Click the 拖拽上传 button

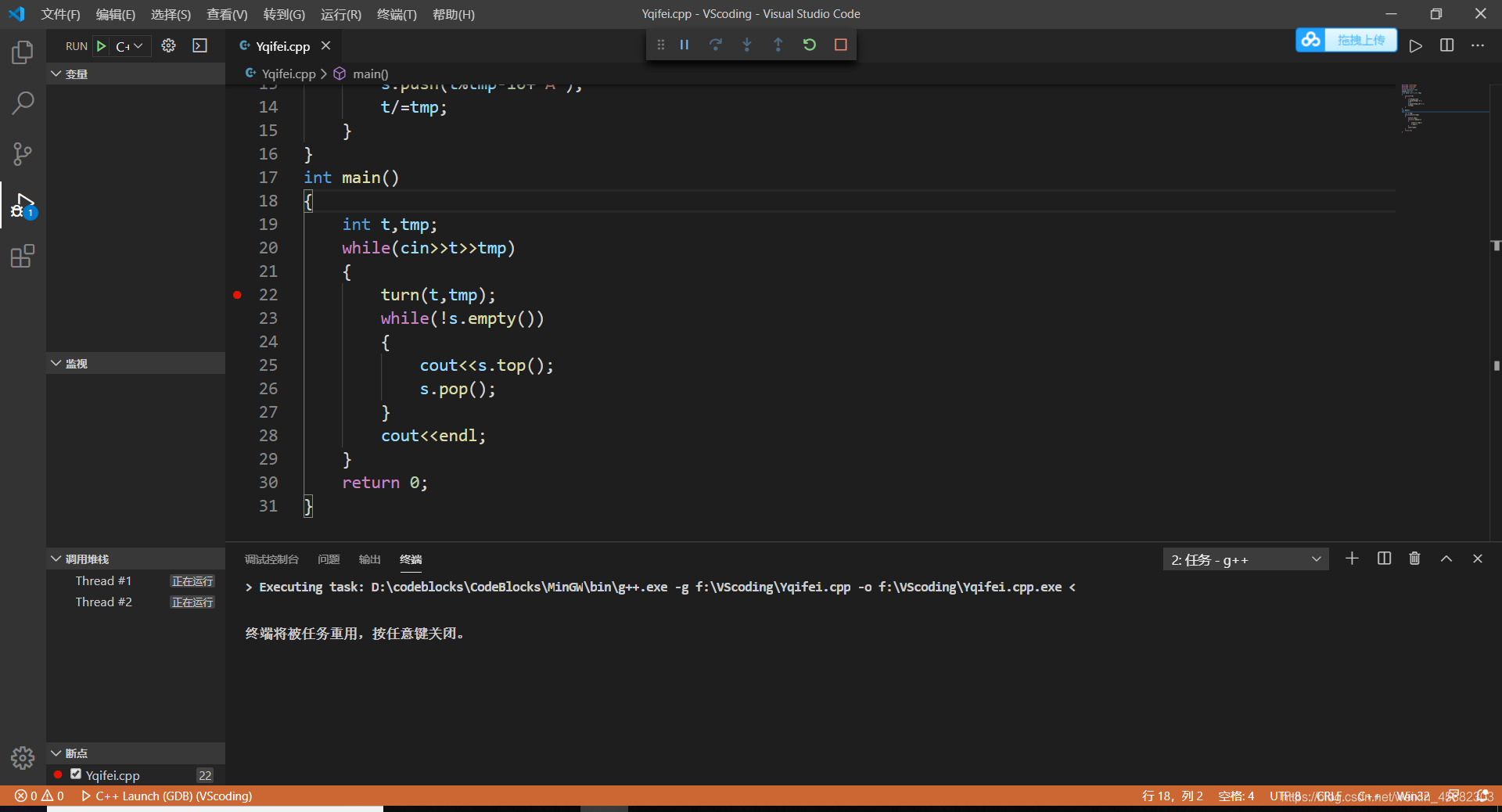point(1361,40)
